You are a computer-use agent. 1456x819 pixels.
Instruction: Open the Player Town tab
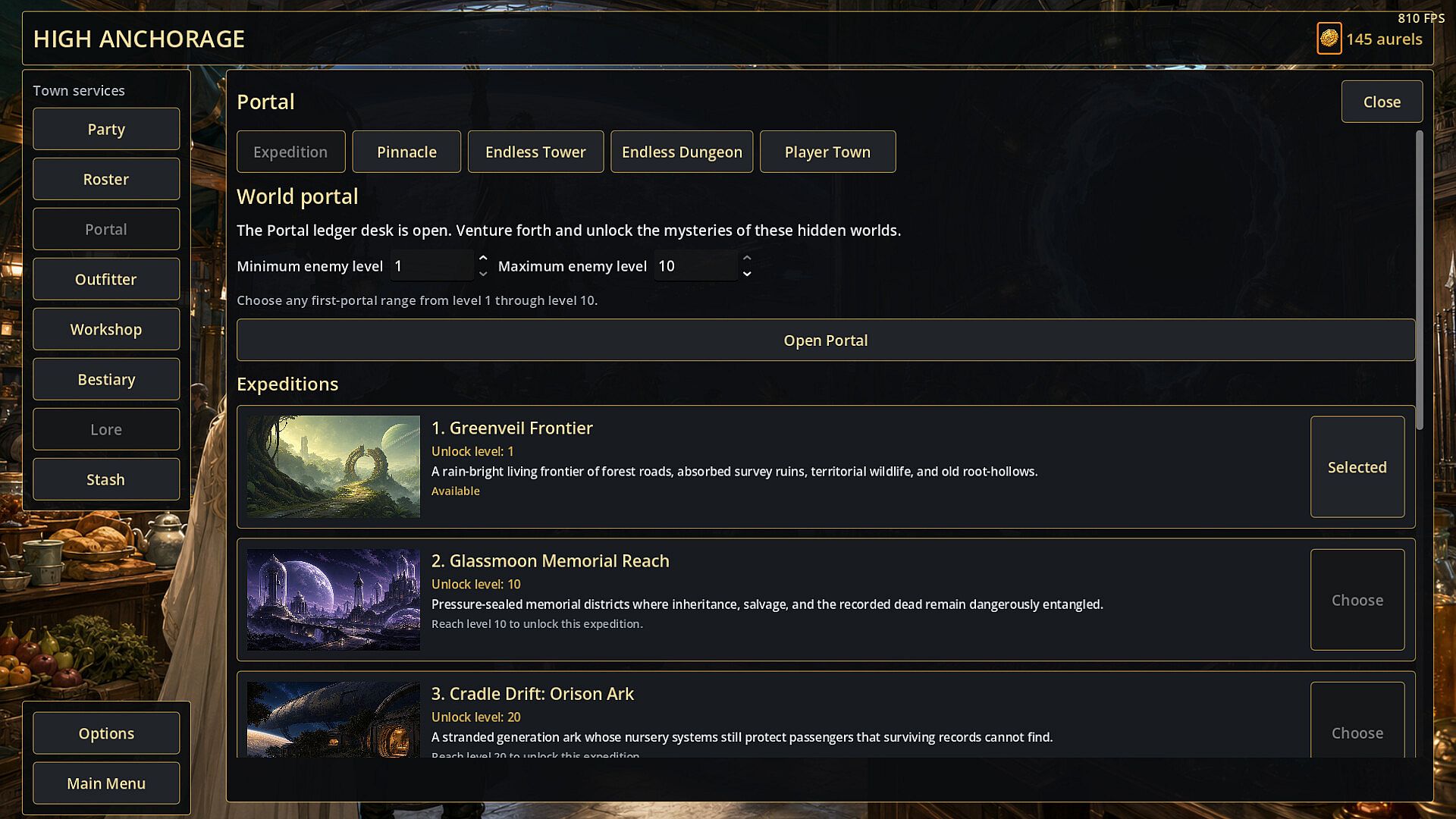[x=827, y=152]
